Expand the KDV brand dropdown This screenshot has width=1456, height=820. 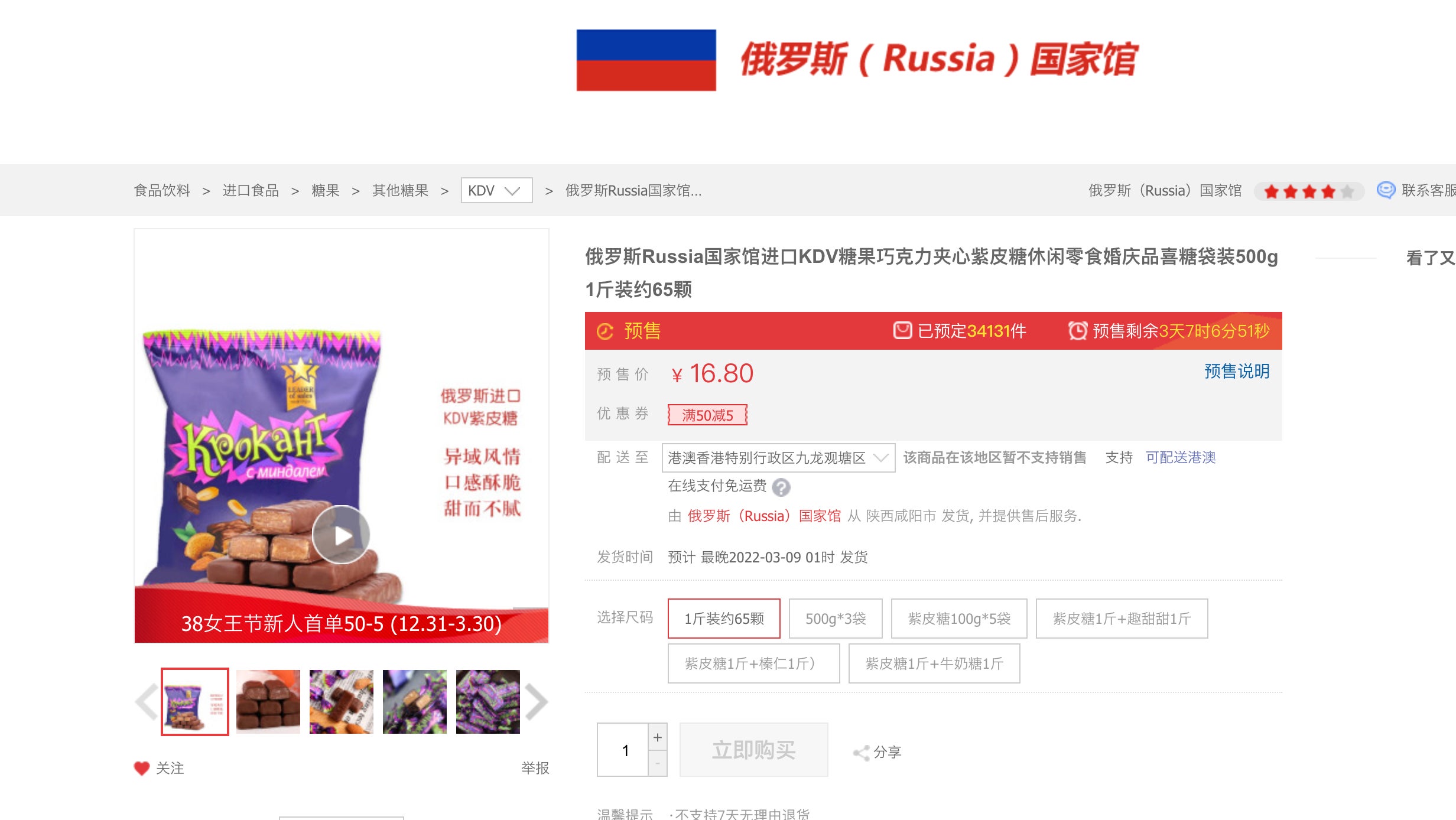pos(496,190)
